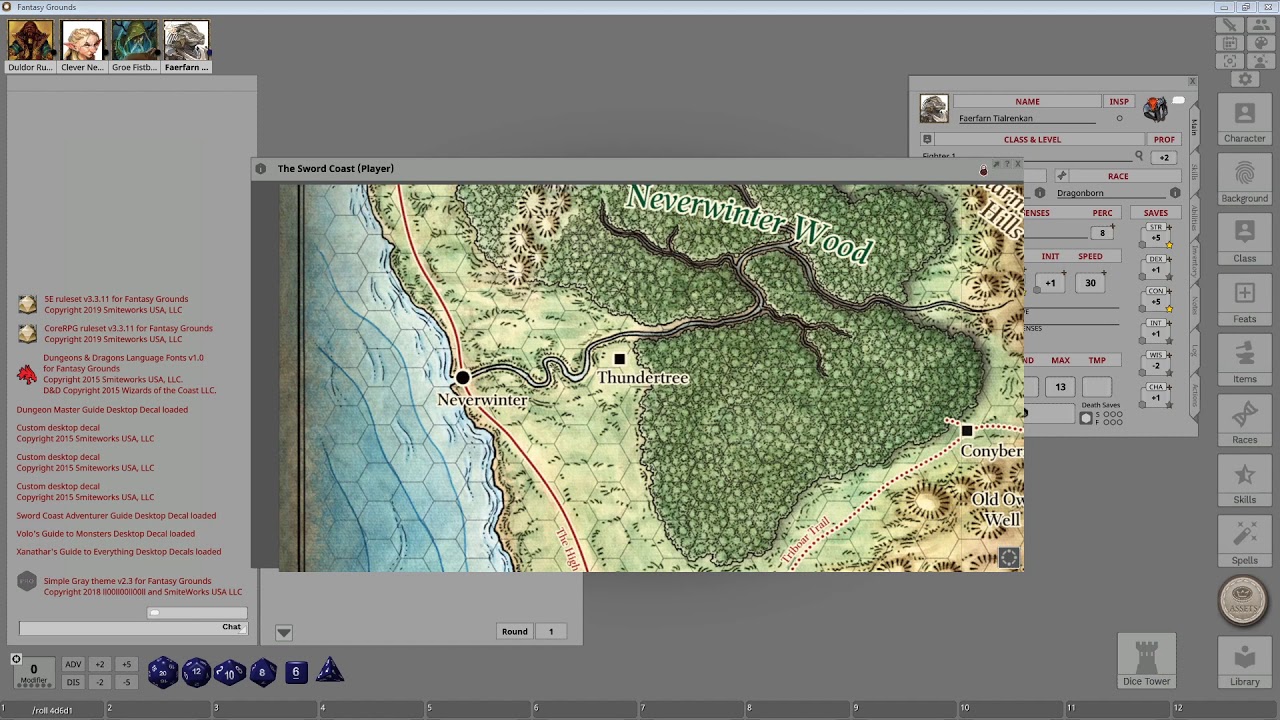Switch to the Actions tab
The height and width of the screenshot is (720, 1280).
(x=1194, y=396)
